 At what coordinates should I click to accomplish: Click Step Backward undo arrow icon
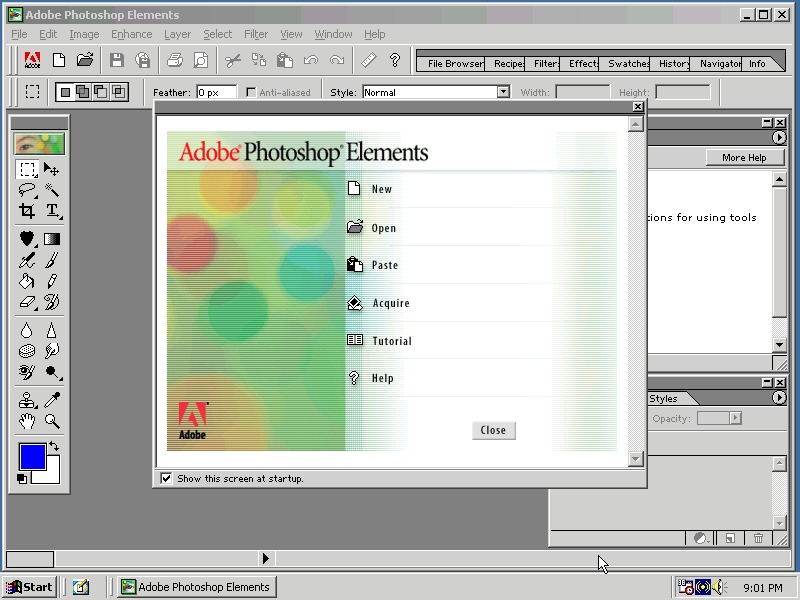(311, 60)
